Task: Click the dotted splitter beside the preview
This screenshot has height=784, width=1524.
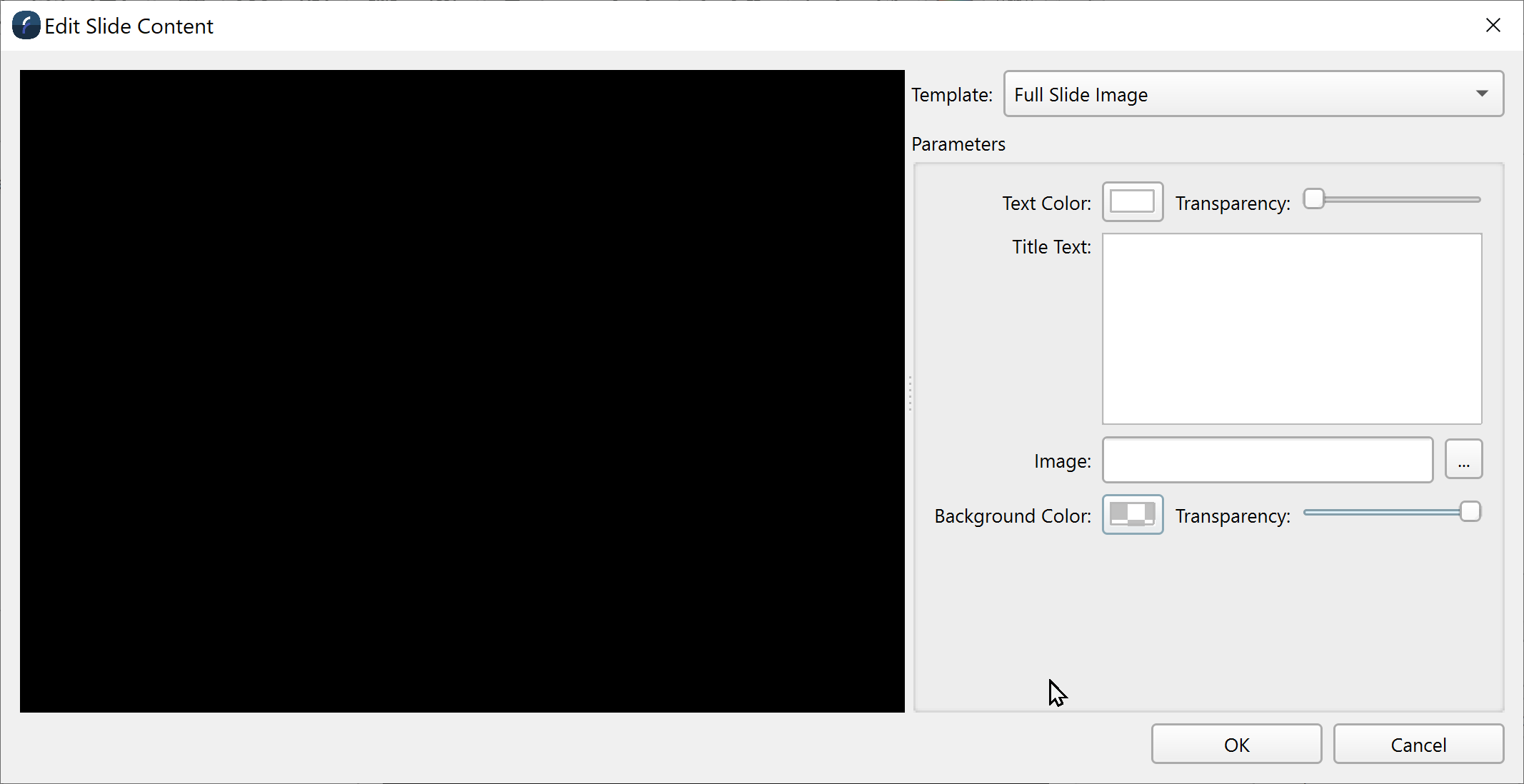Action: tap(910, 393)
